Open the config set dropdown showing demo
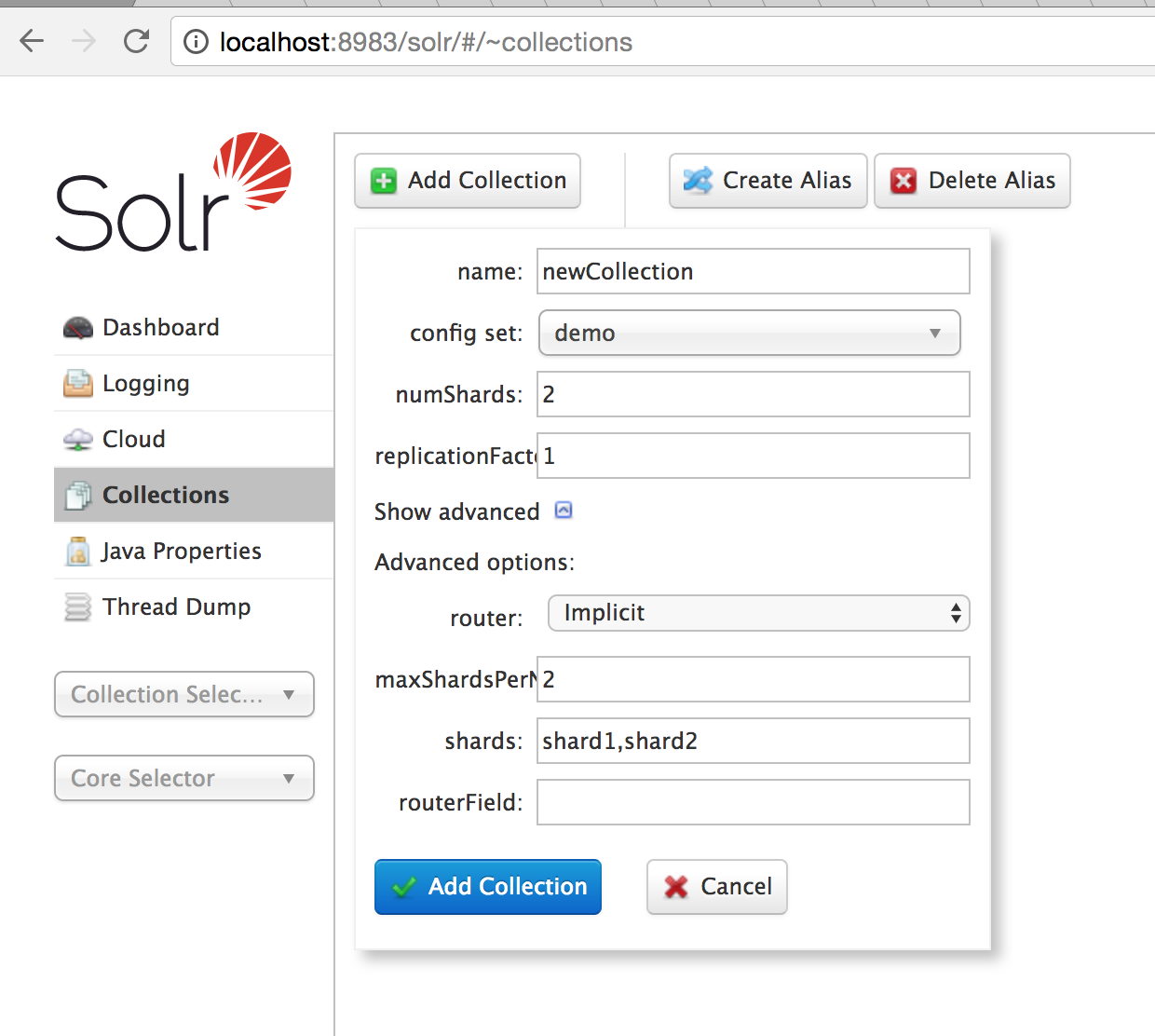 tap(750, 333)
